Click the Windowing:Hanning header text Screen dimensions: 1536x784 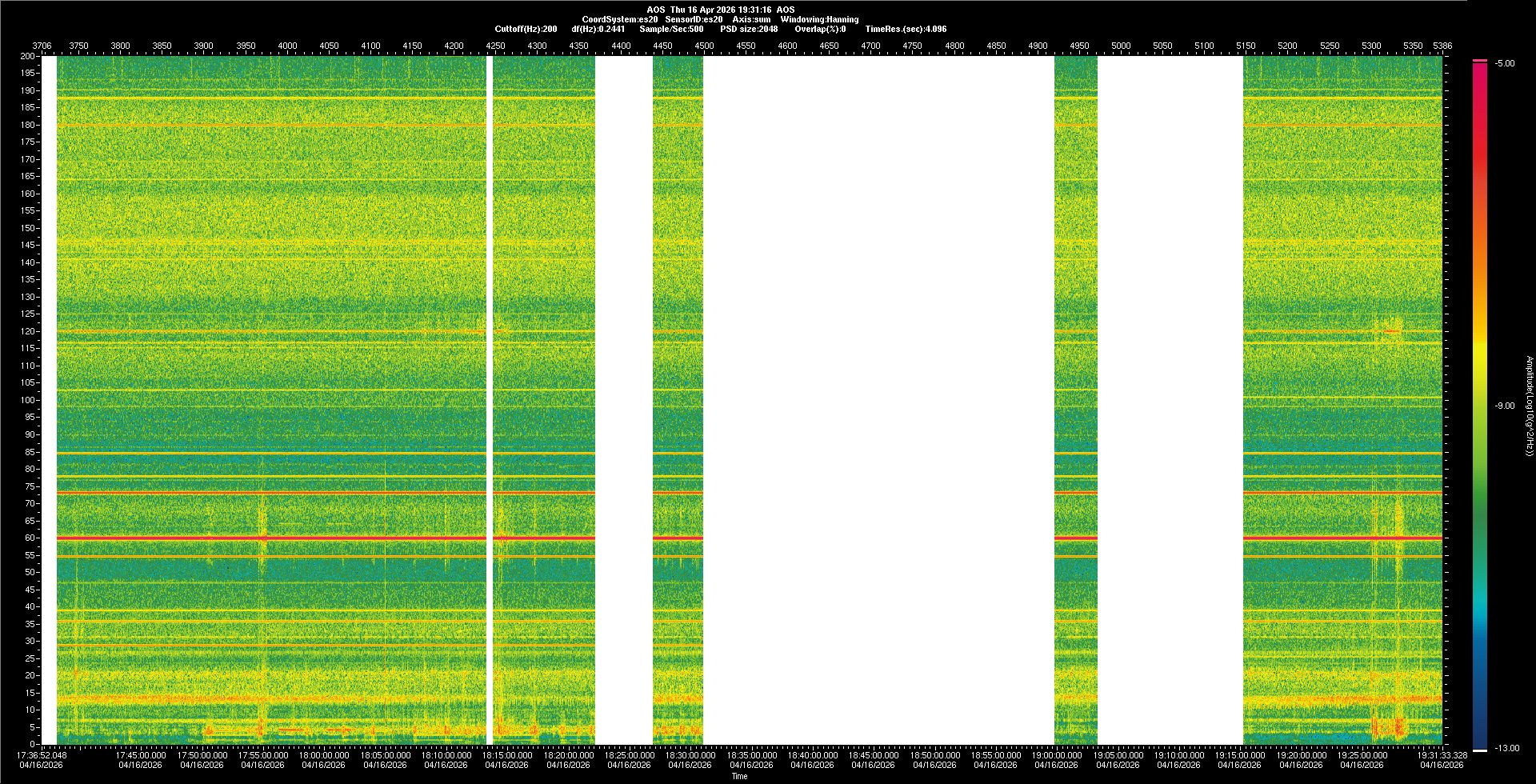[819, 19]
